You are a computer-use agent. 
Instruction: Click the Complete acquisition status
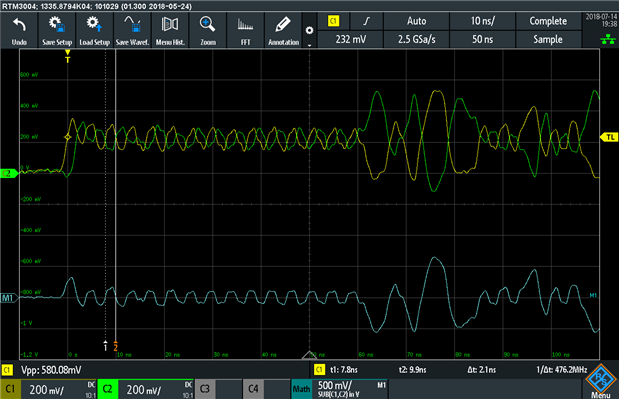(548, 21)
